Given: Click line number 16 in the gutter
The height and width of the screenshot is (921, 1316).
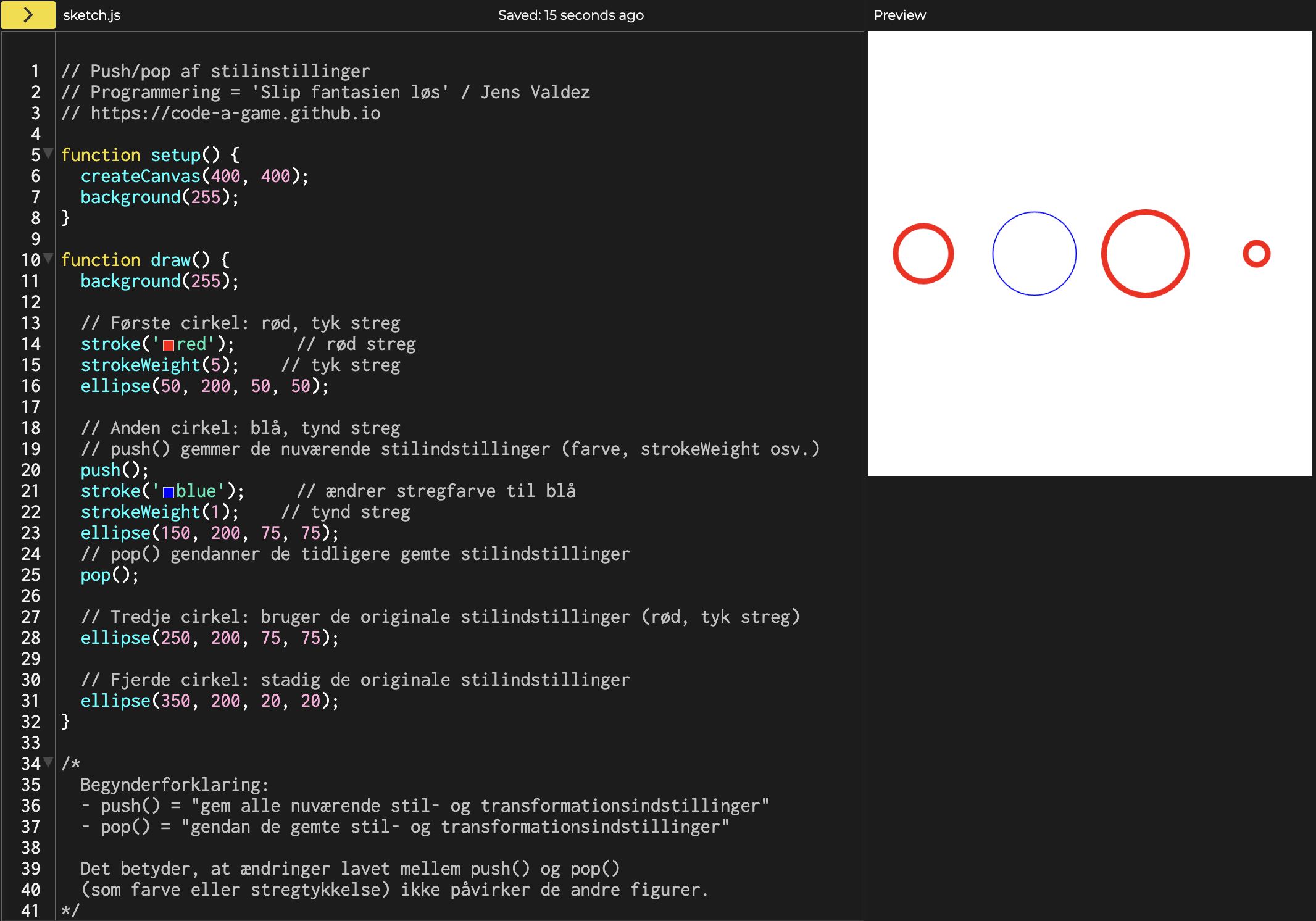Looking at the screenshot, I should (x=30, y=386).
